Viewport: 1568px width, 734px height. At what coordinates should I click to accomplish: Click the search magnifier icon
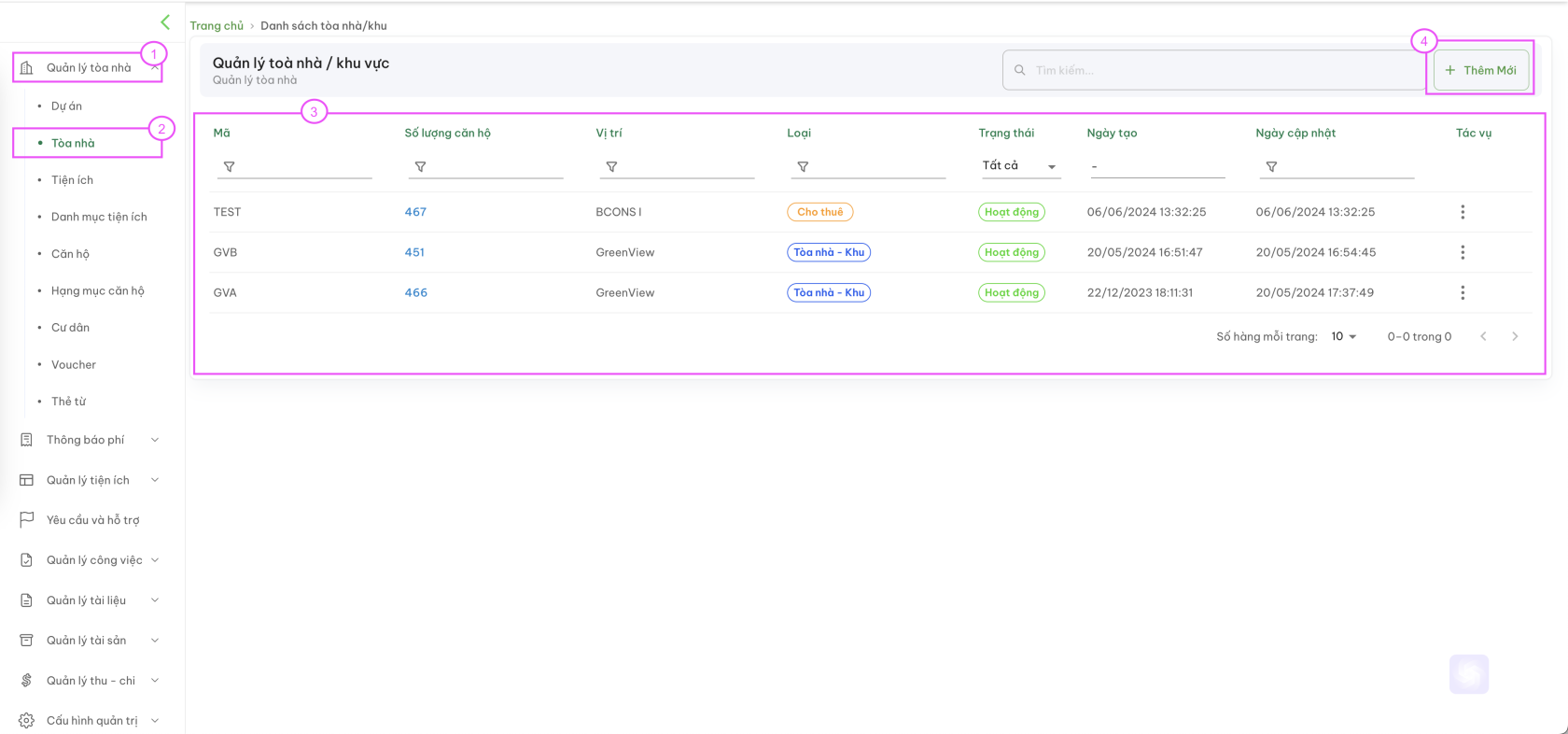click(x=1019, y=70)
